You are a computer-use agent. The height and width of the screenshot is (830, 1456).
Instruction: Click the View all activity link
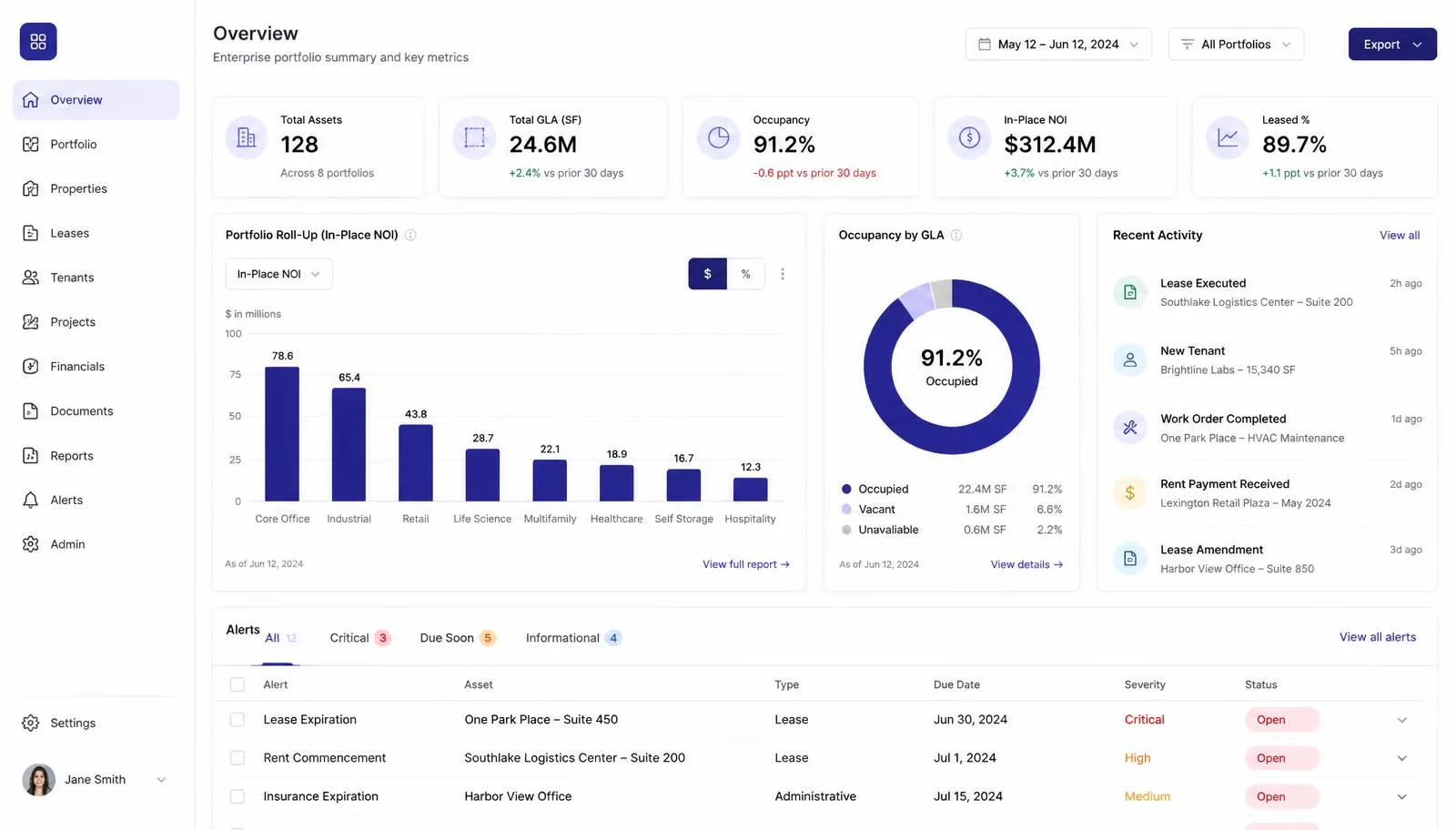1400,236
